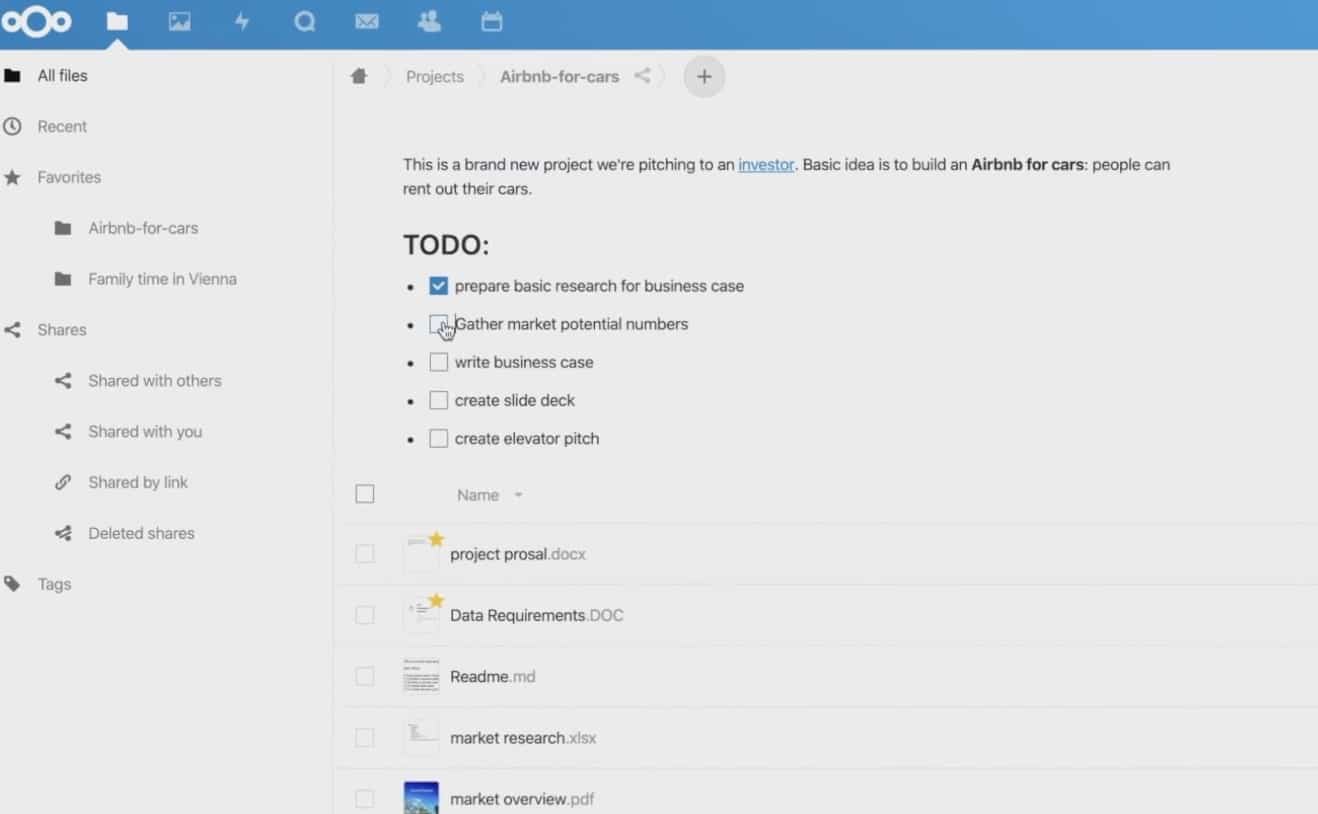This screenshot has width=1318, height=814.
Task: Click the Nextcloud logo
Action: (36, 21)
